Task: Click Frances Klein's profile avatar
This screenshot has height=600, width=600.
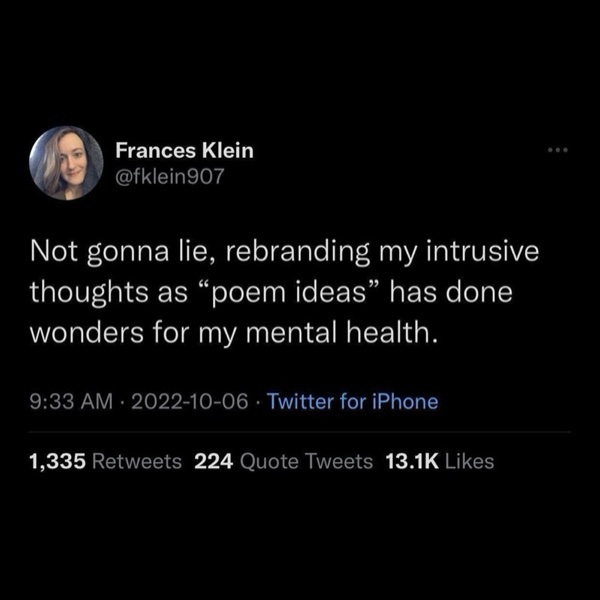Action: click(66, 163)
